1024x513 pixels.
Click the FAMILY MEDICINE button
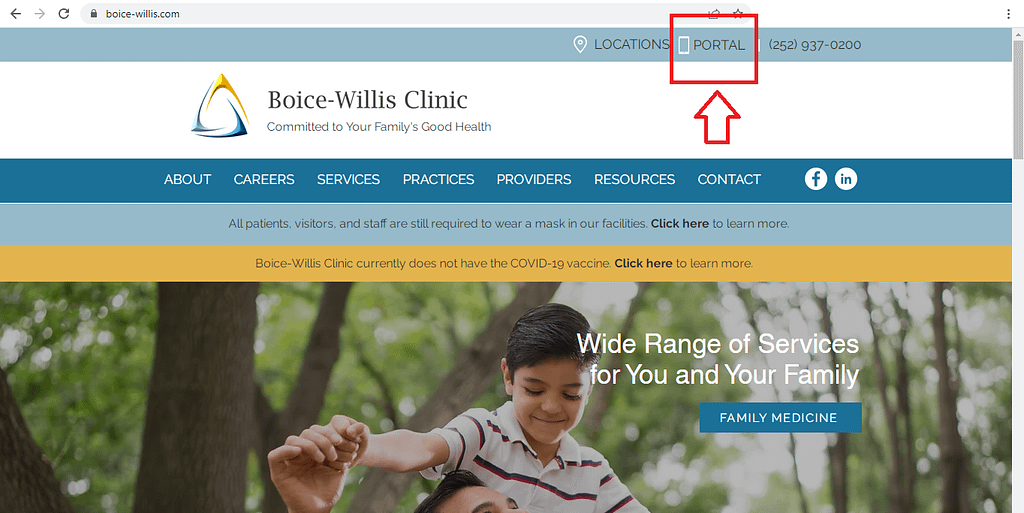click(x=780, y=418)
